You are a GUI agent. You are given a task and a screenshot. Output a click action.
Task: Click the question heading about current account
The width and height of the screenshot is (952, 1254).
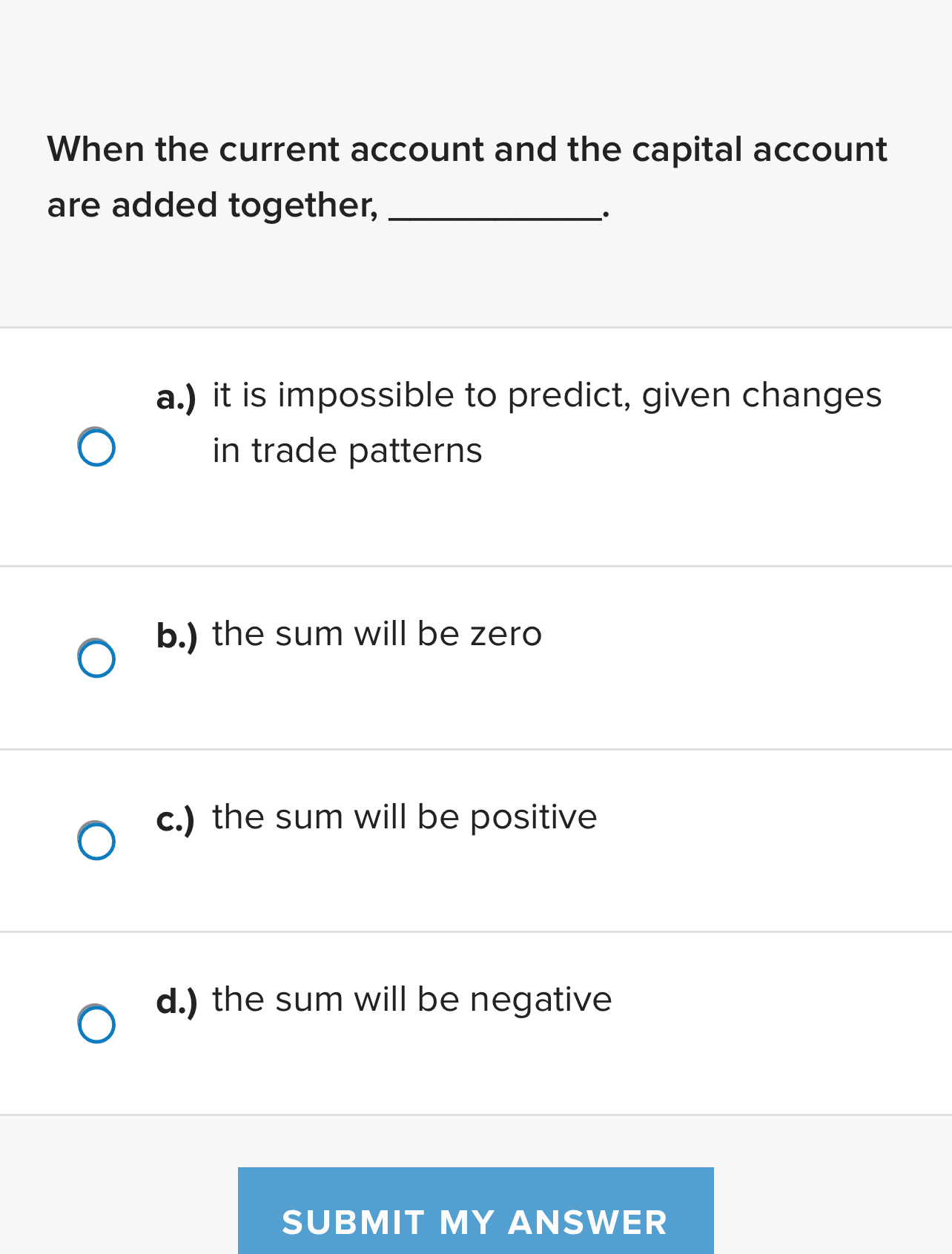(467, 176)
